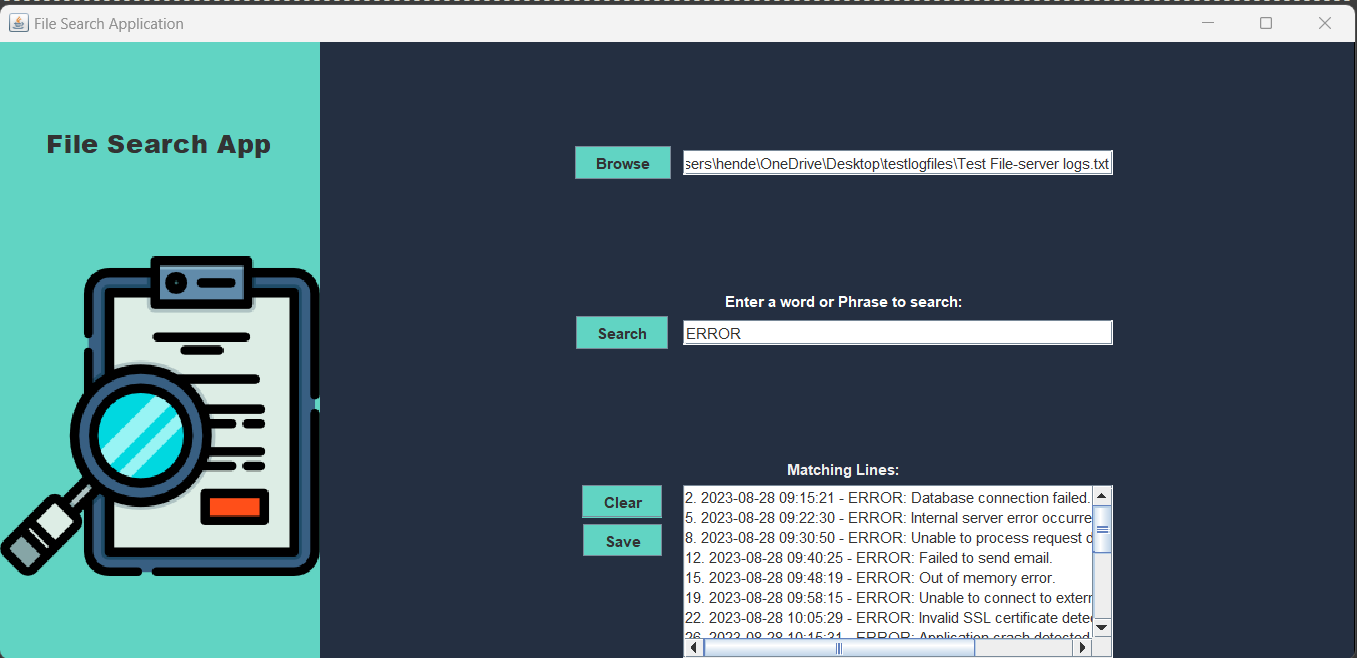The height and width of the screenshot is (658, 1357).
Task: Click the horizontal scrollbar right arrow
Action: 1082,647
